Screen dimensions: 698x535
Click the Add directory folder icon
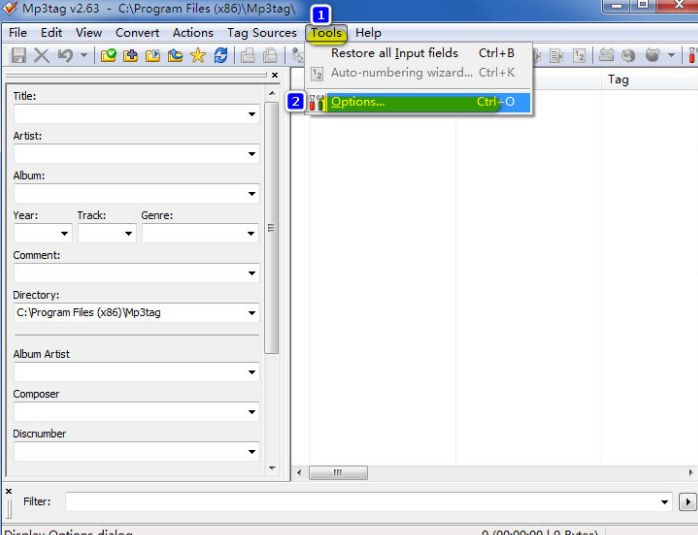(x=130, y=56)
